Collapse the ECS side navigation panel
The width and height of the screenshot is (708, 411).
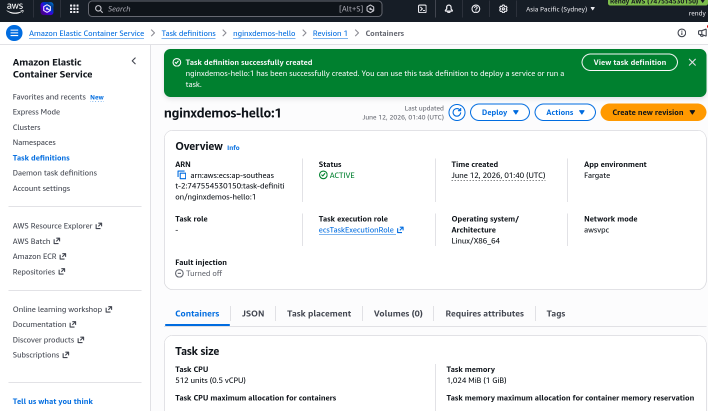click(134, 61)
